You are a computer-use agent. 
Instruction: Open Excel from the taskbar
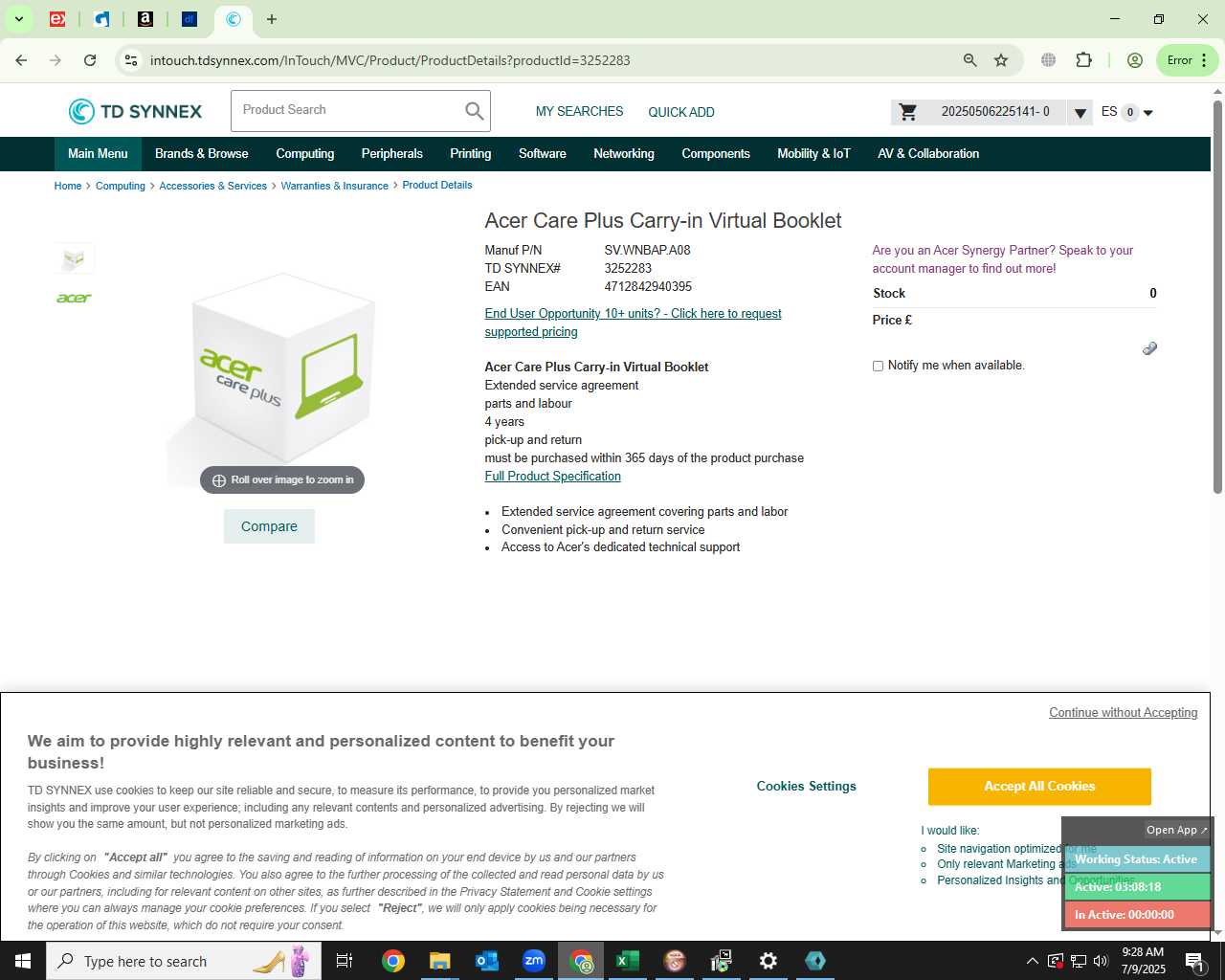point(628,961)
